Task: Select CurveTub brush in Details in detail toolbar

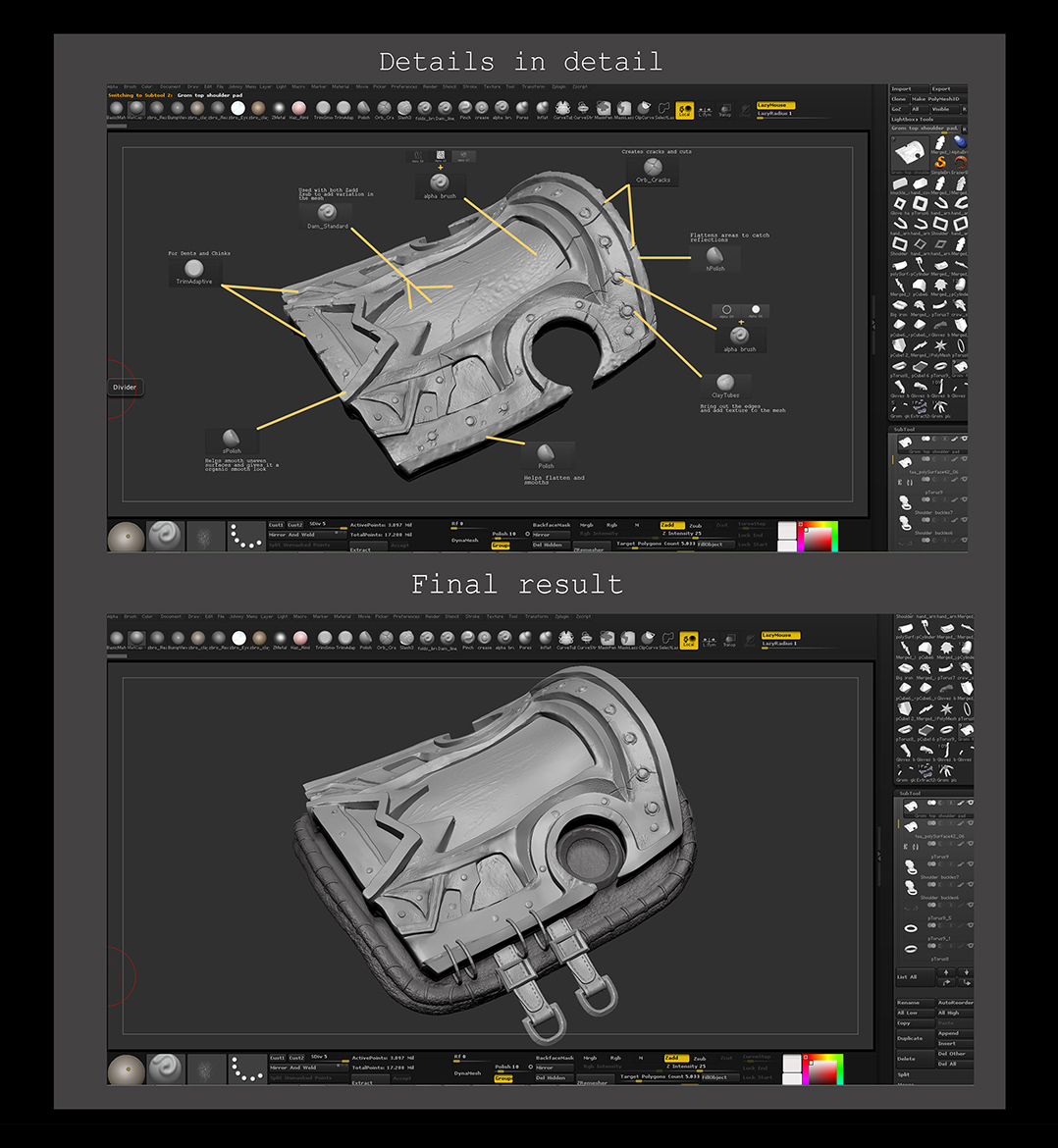Action: [x=563, y=108]
